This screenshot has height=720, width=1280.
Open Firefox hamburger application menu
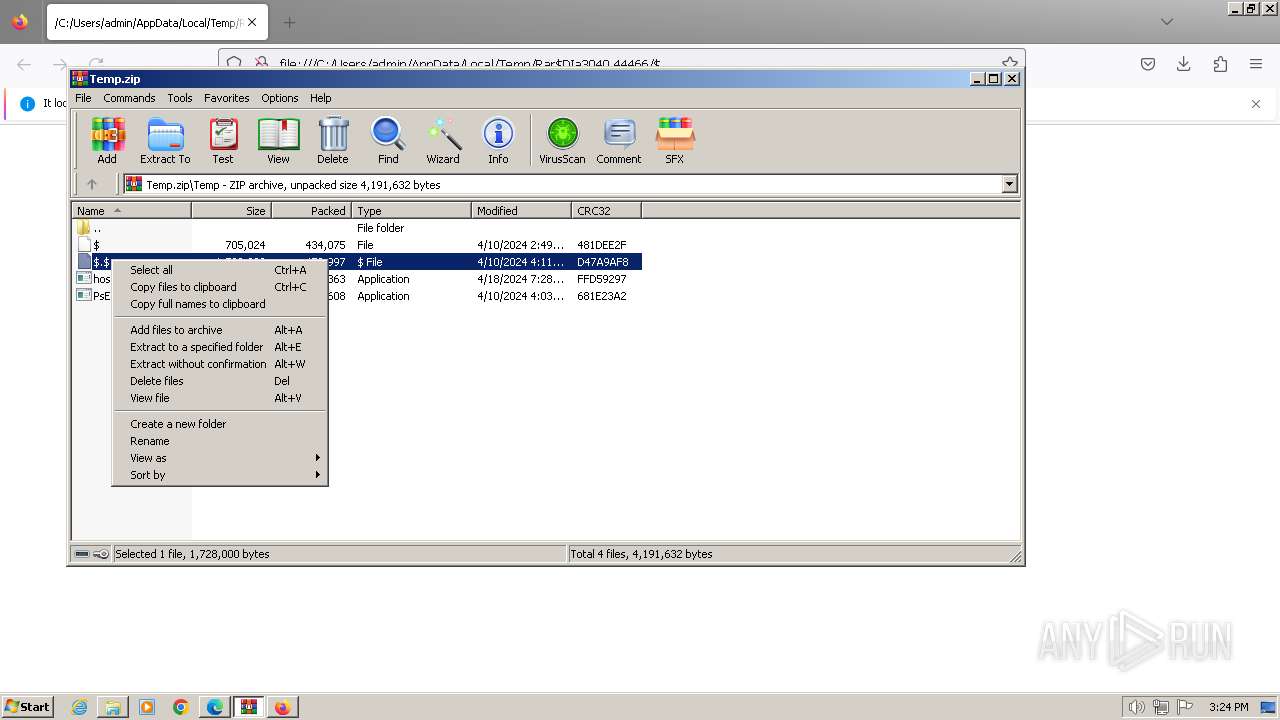pos(1256,64)
